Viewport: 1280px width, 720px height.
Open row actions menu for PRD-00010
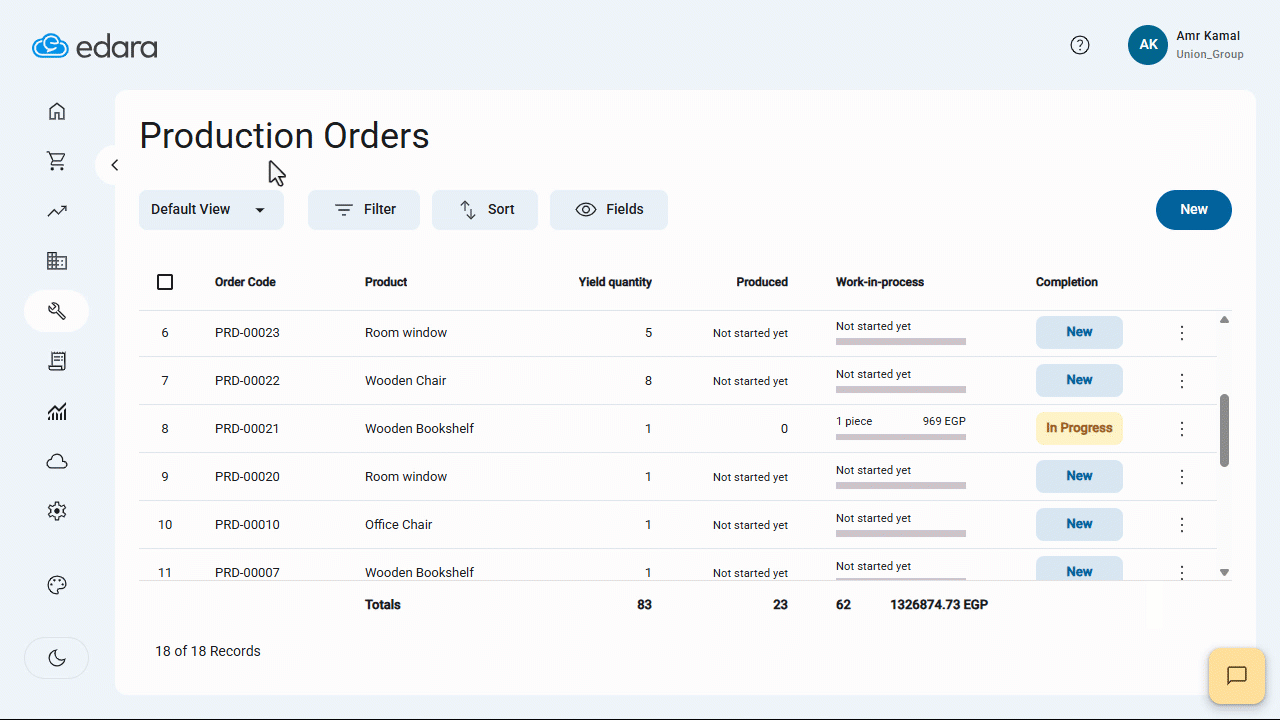click(1182, 525)
